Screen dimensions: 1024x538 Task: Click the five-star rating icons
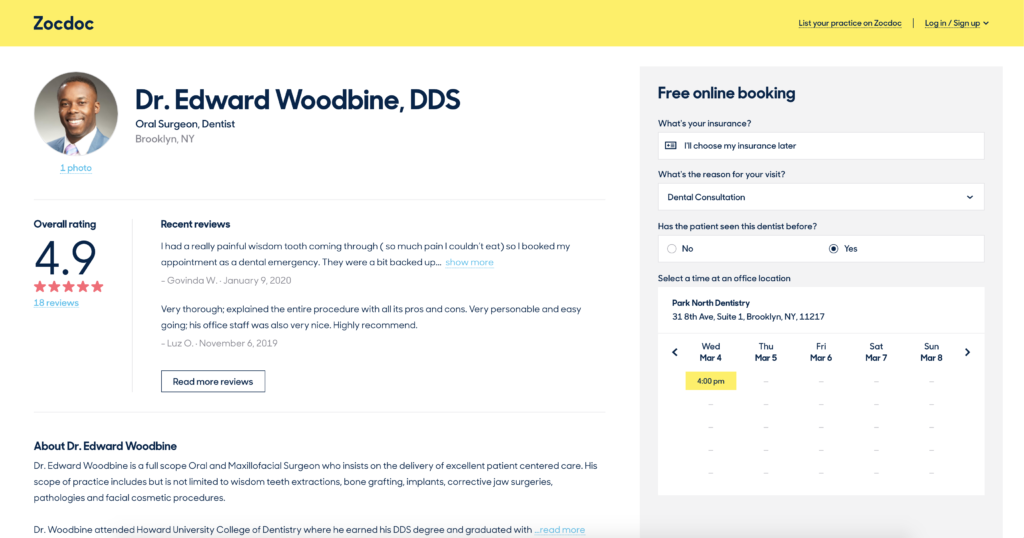click(69, 287)
